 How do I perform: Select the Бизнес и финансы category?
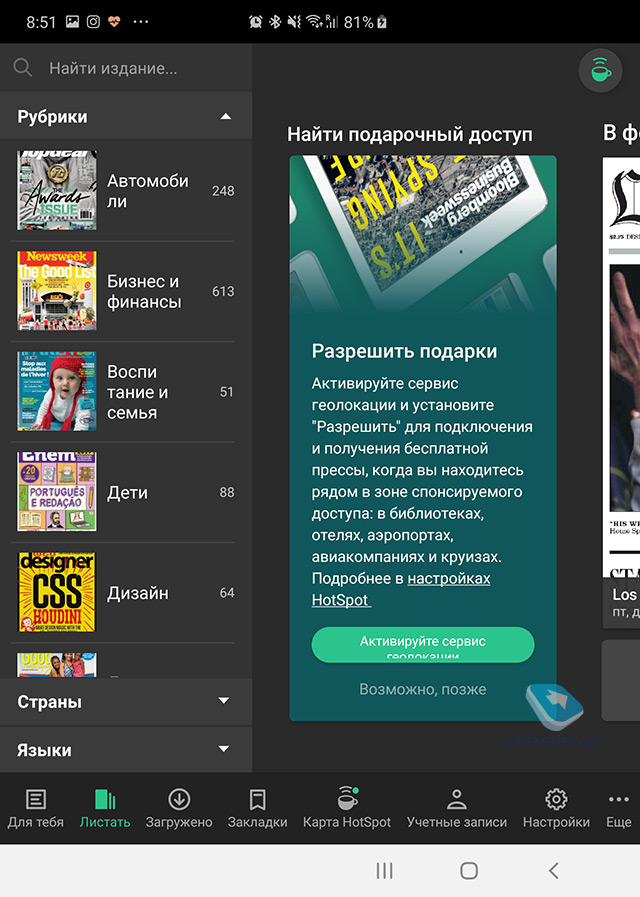(x=144, y=291)
